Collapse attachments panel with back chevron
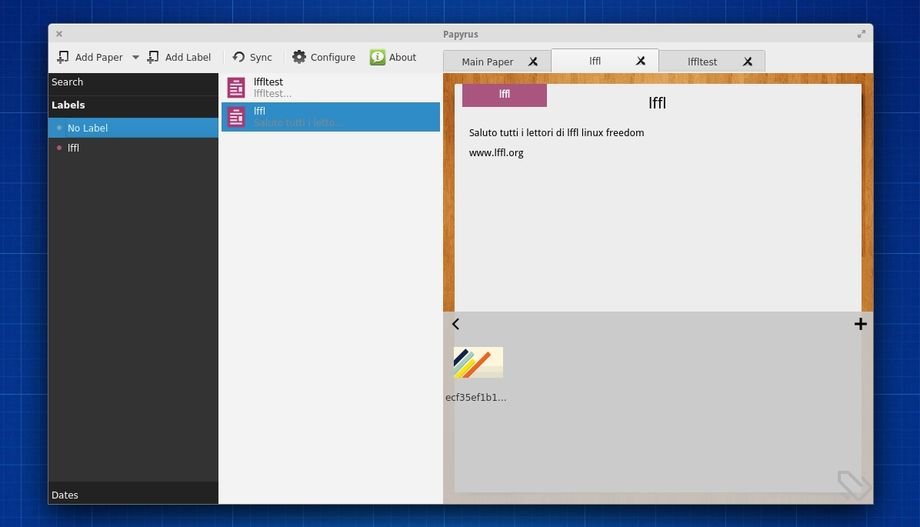 (456, 324)
